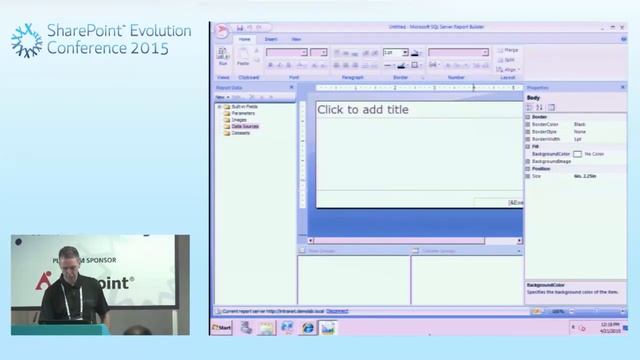Toggle align left in Paragraph group
640x360 pixels.
(337, 65)
